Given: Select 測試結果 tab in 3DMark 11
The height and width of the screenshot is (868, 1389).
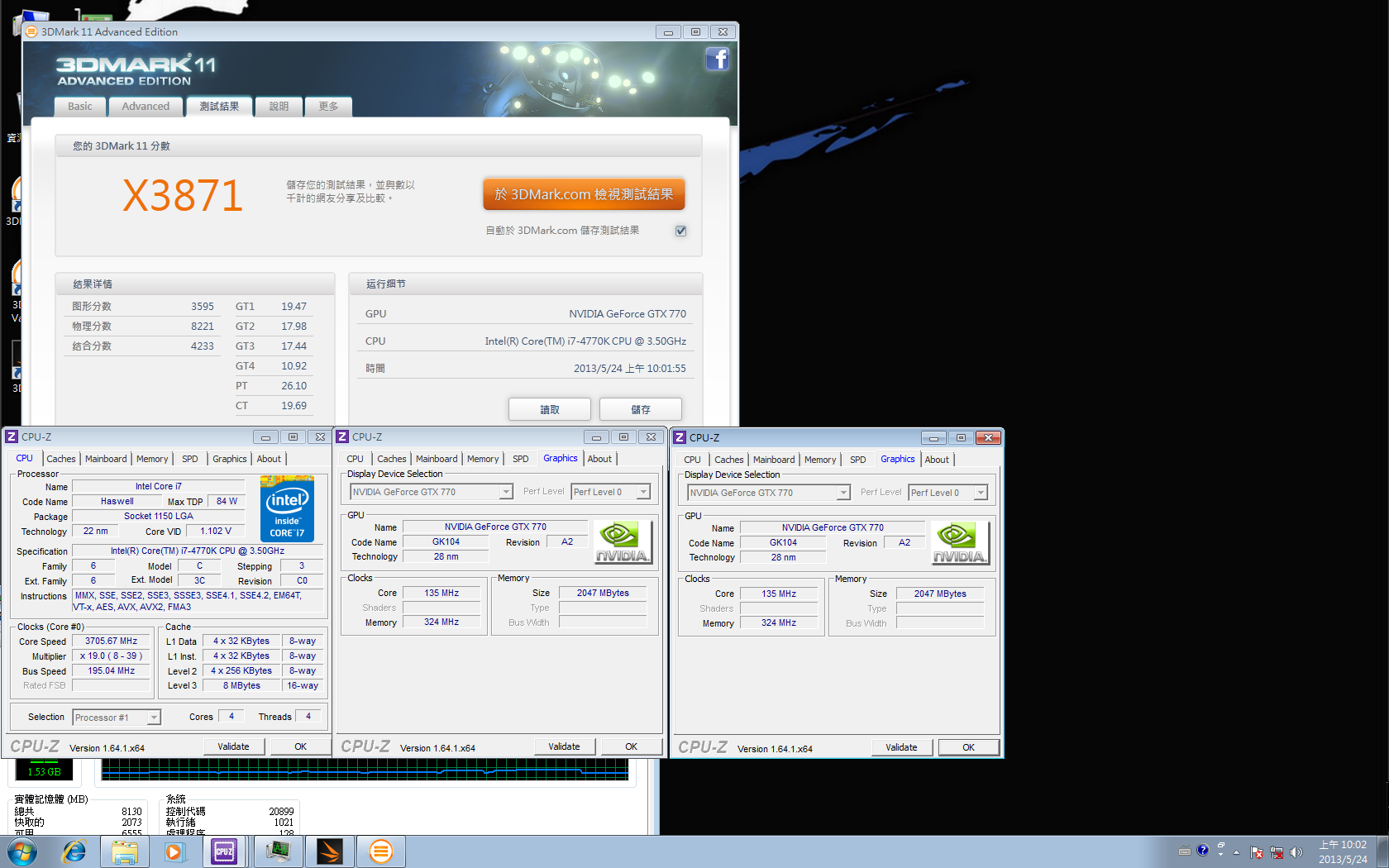Looking at the screenshot, I should [x=219, y=107].
